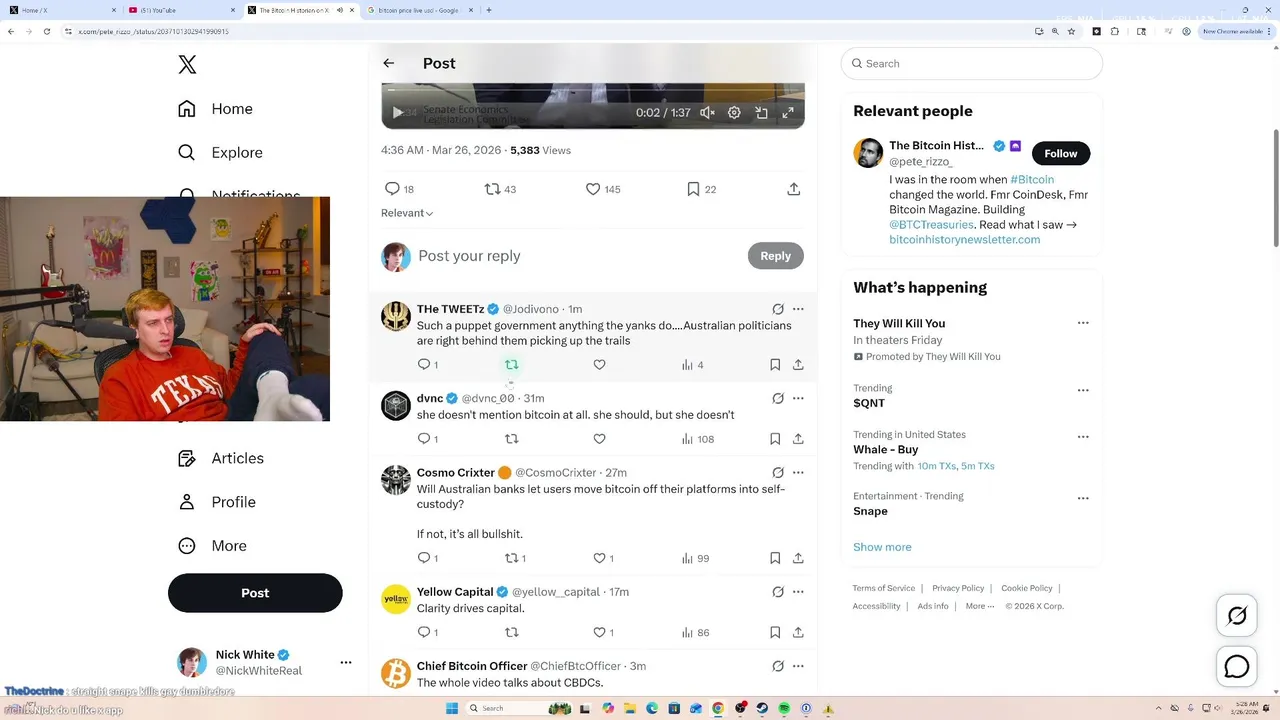View analytics on dvnc reply (108)
Image resolution: width=1280 pixels, height=720 pixels.
click(x=697, y=439)
